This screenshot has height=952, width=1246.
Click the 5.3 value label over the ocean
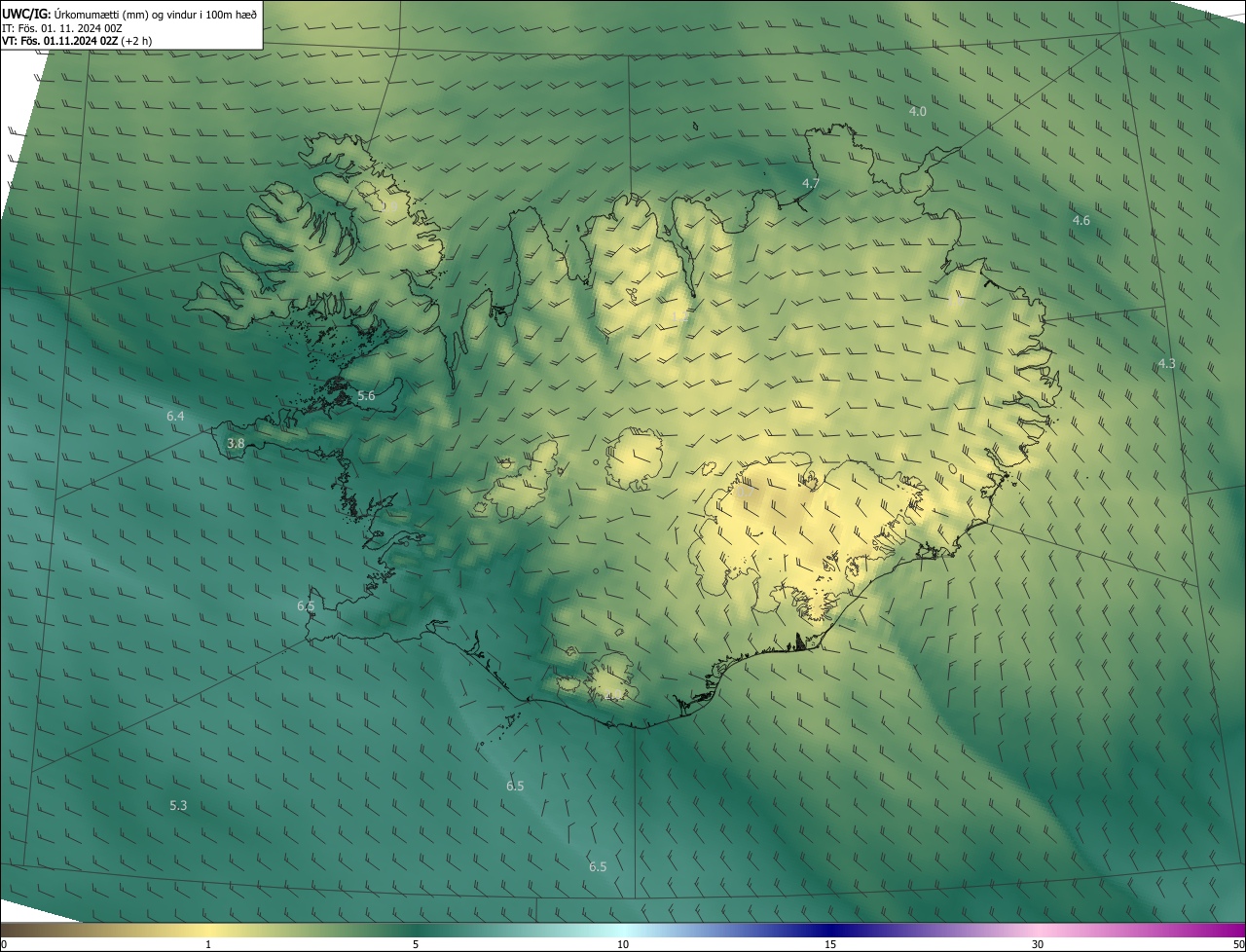tap(178, 806)
